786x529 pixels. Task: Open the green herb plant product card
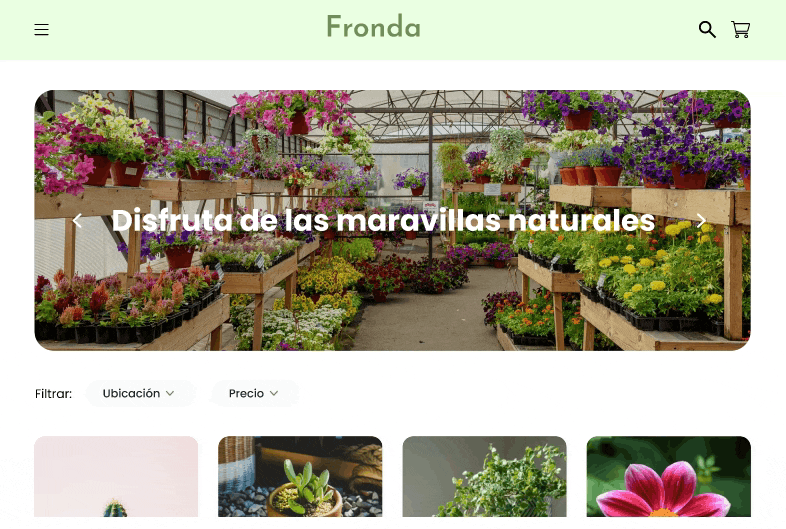coord(484,476)
